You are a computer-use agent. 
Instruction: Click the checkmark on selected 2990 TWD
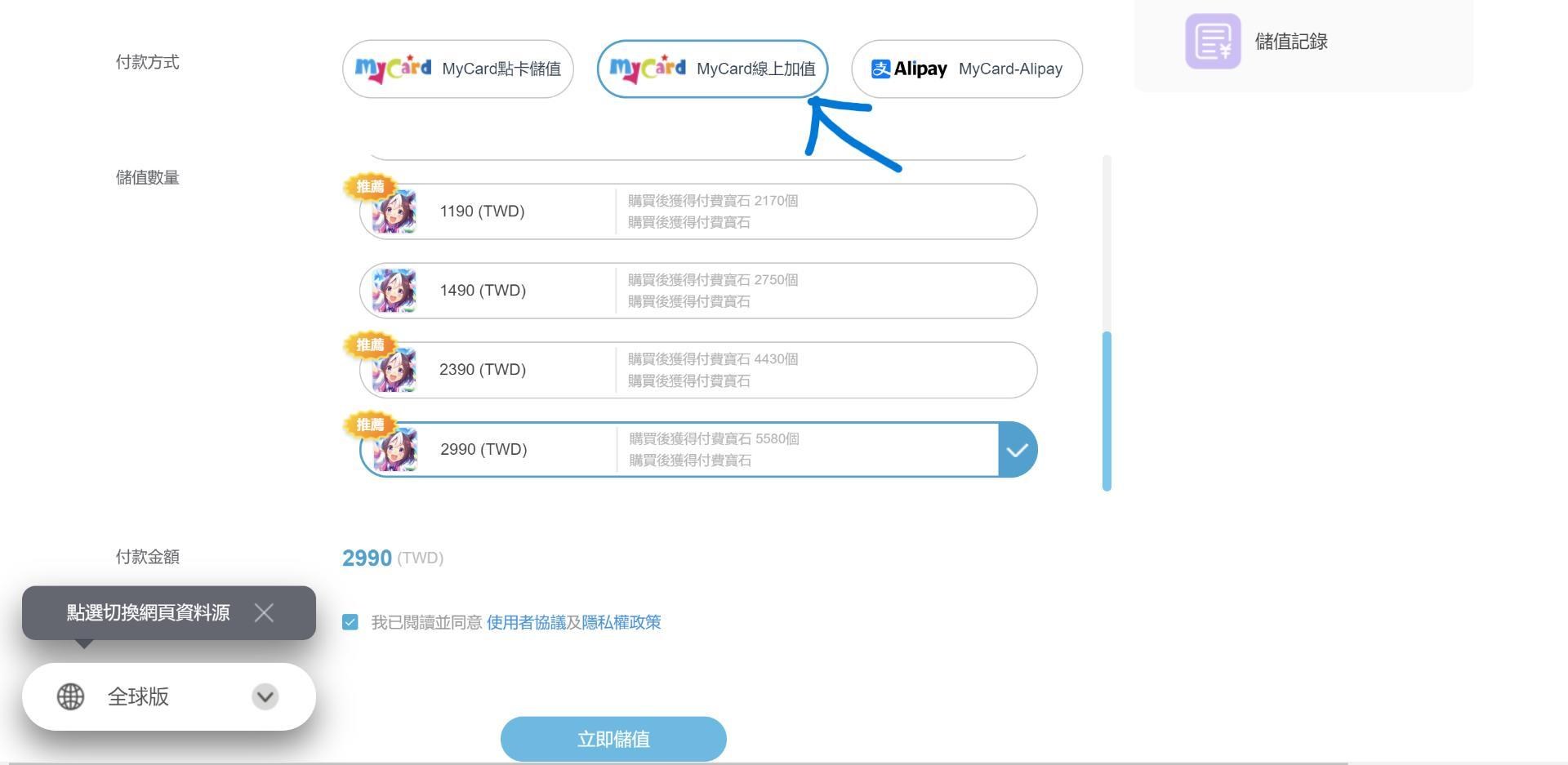pos(1017,450)
